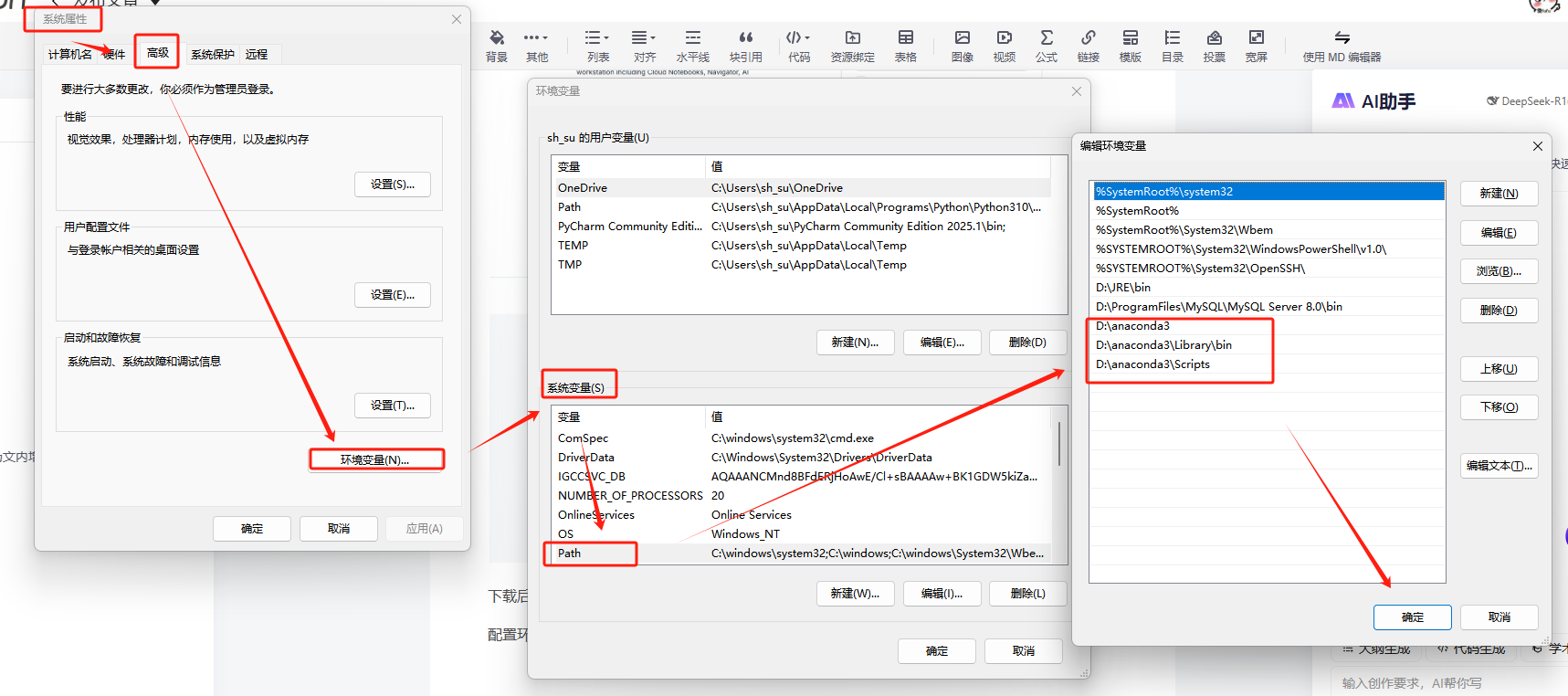Click the 模版 template icon
Screen dimensions: 1568x696
click(x=1131, y=46)
